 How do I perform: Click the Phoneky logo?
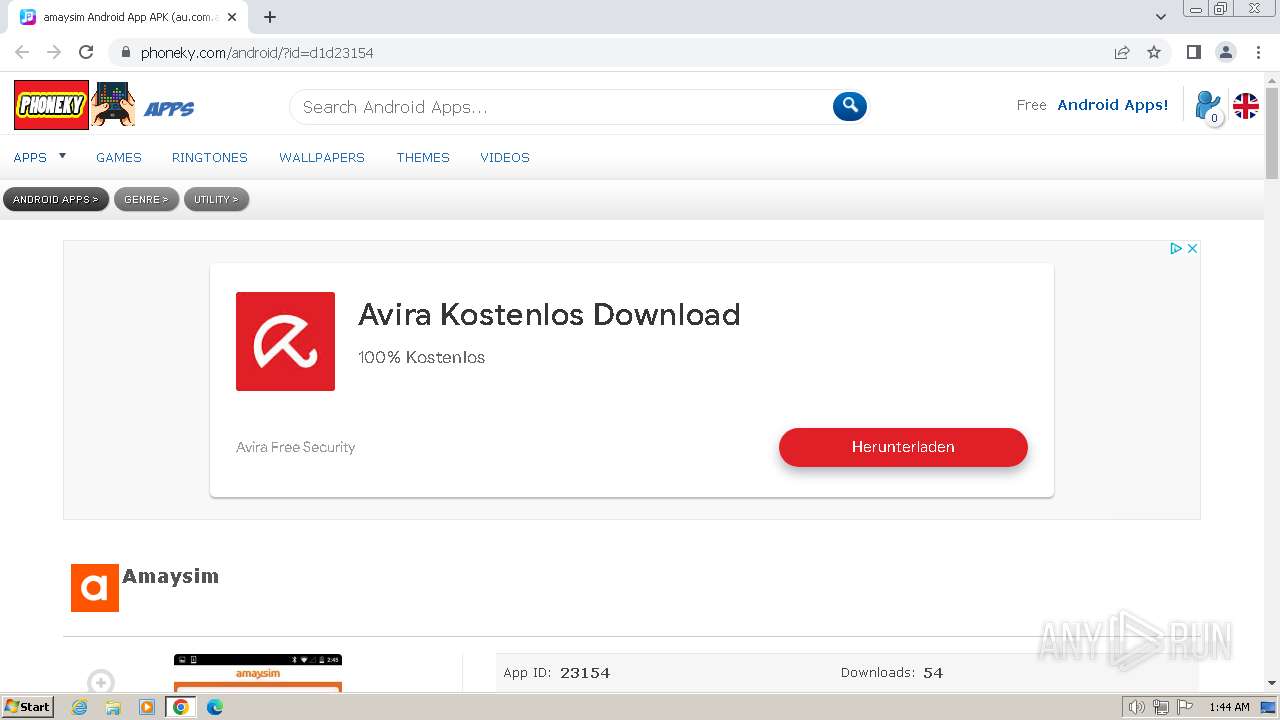51,105
